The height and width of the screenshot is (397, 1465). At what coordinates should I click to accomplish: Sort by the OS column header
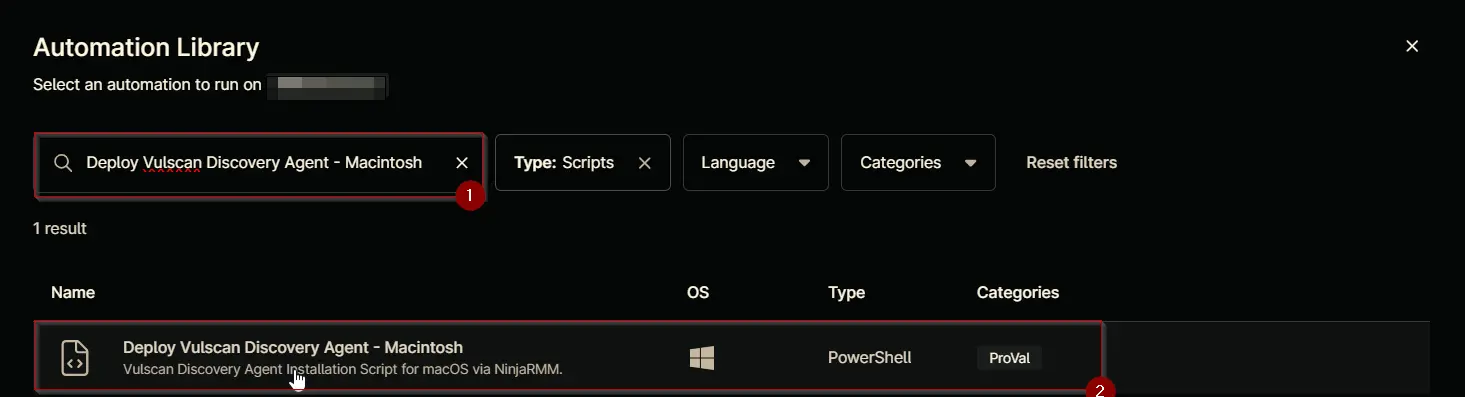point(698,293)
